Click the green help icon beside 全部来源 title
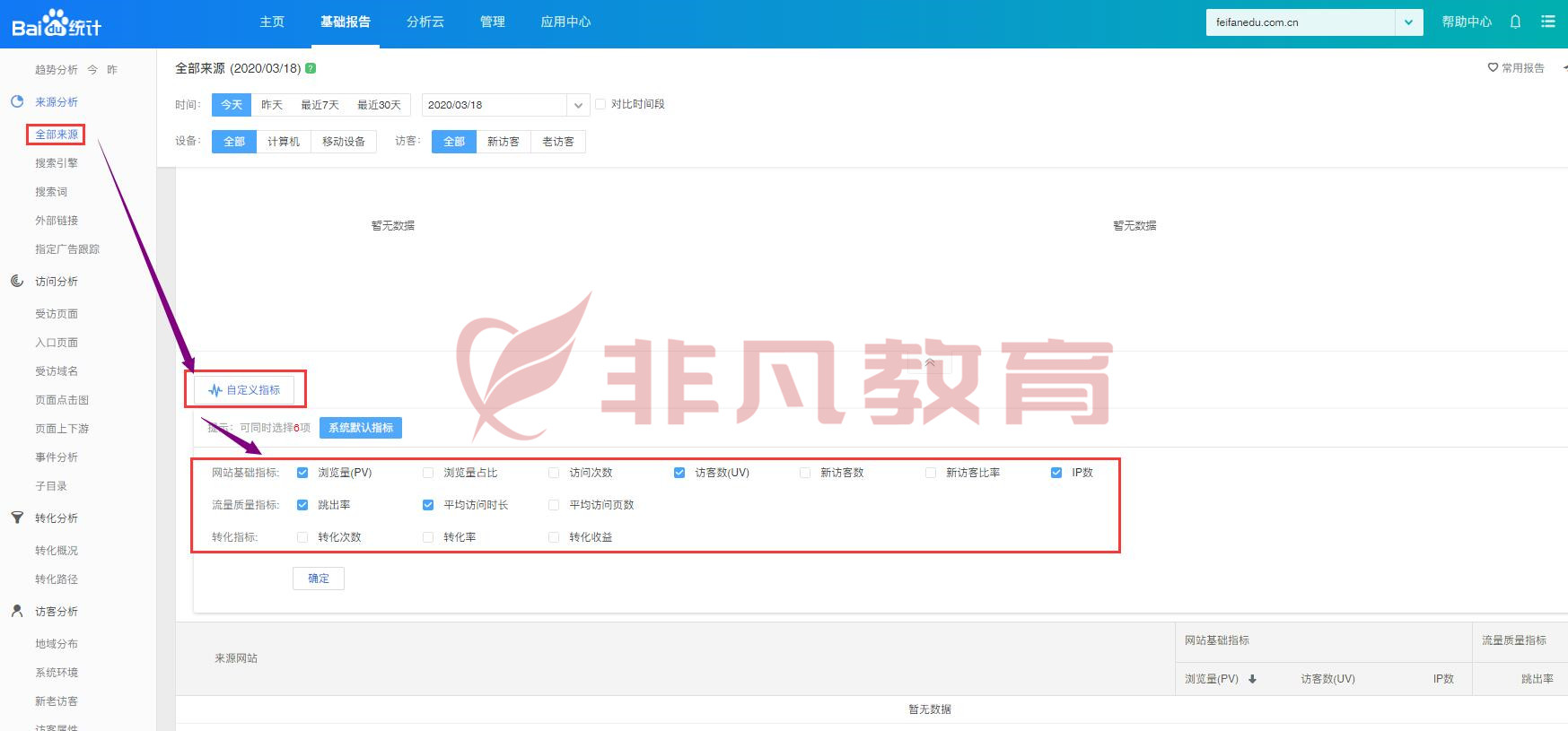The height and width of the screenshot is (731, 1568). tap(311, 68)
